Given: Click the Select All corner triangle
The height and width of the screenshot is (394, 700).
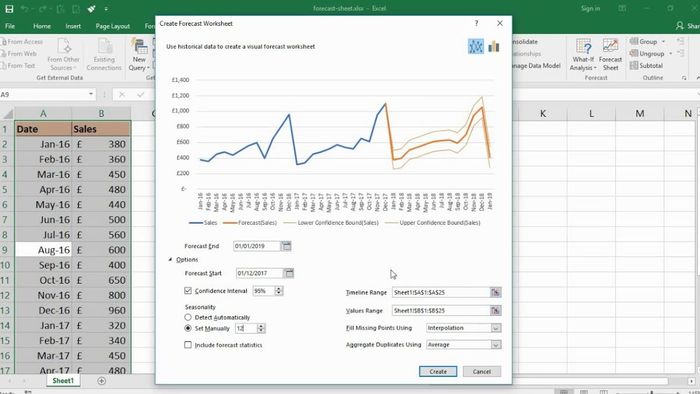Looking at the screenshot, I should tap(8, 114).
